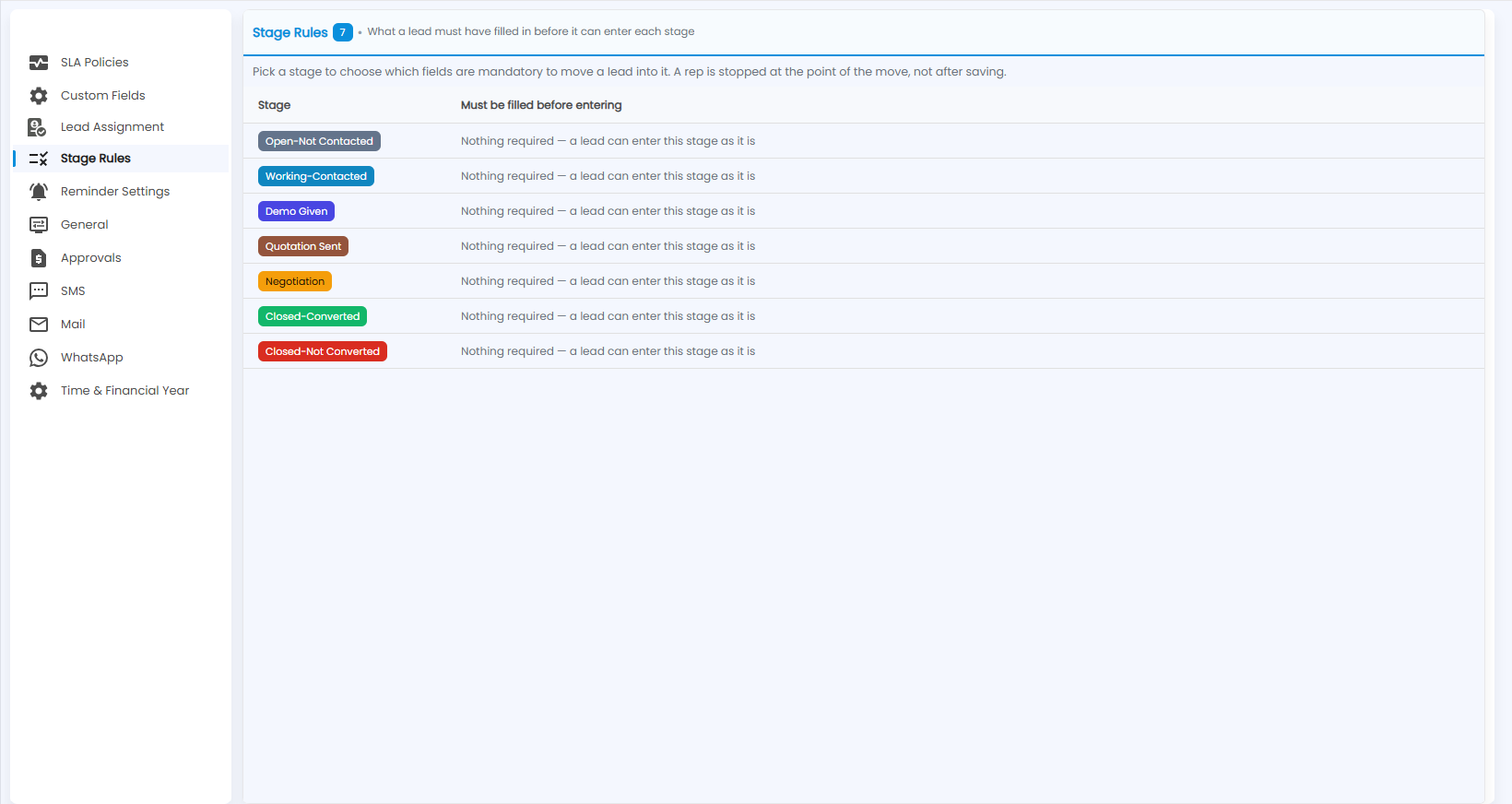Select the Negotiation stage badge
Image resolution: width=1512 pixels, height=804 pixels.
tap(295, 281)
